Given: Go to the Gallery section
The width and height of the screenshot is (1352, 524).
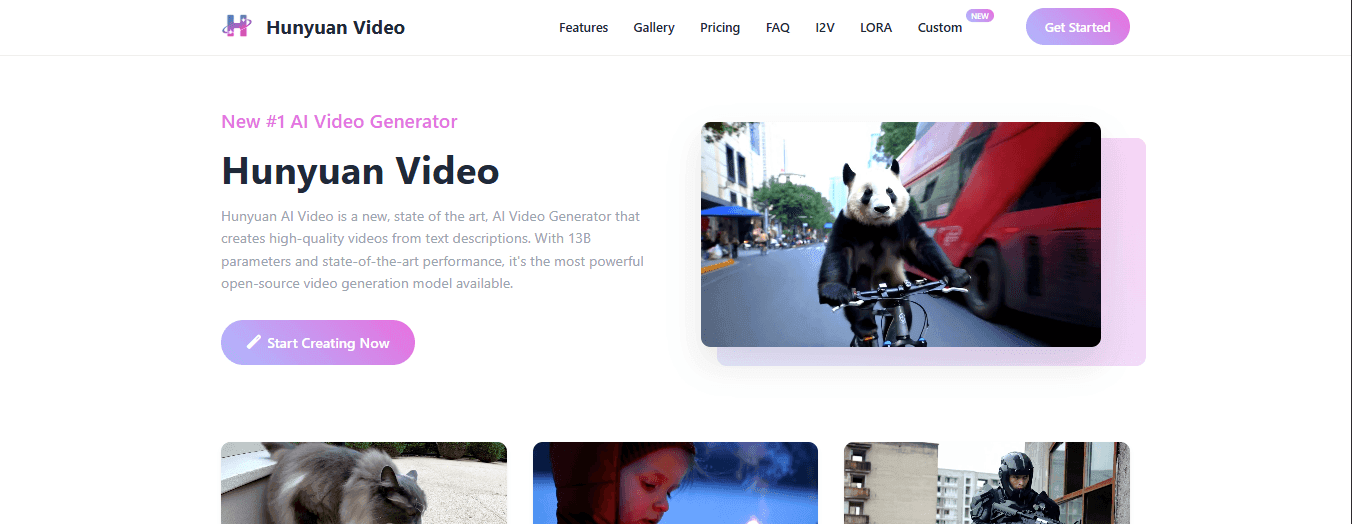Looking at the screenshot, I should pos(654,28).
